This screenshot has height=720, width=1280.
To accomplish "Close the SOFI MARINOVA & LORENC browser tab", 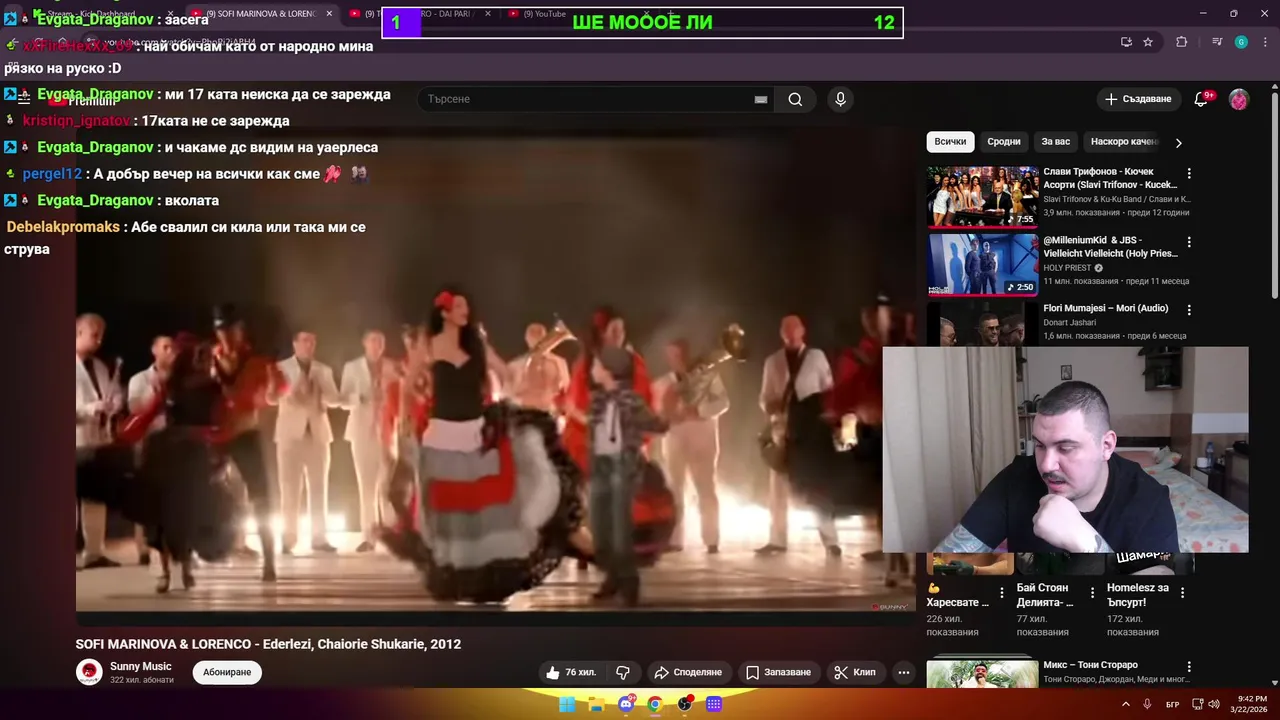I will point(329,14).
